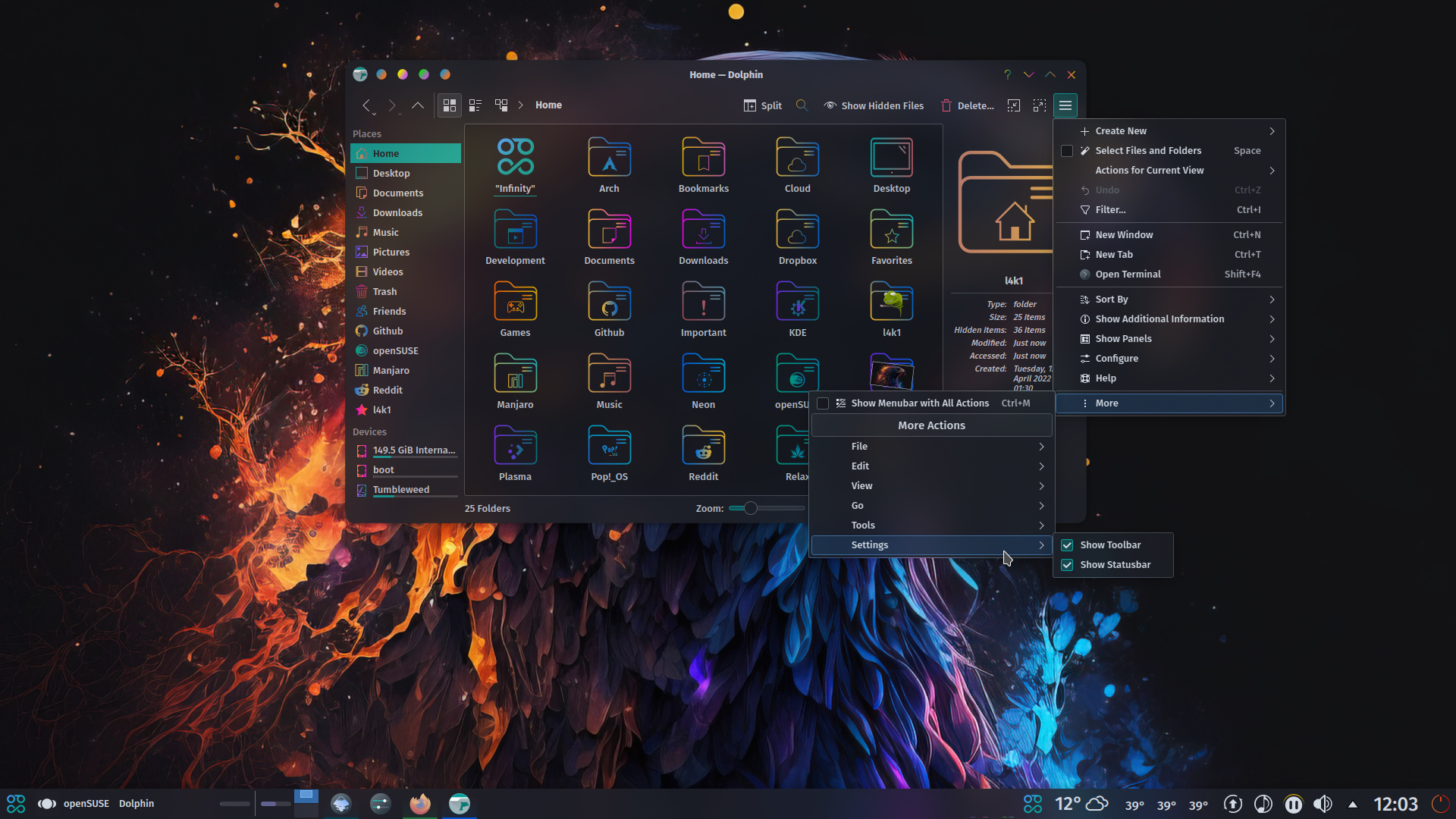
Task: Click the Delete... toolbar button
Action: coord(967,106)
